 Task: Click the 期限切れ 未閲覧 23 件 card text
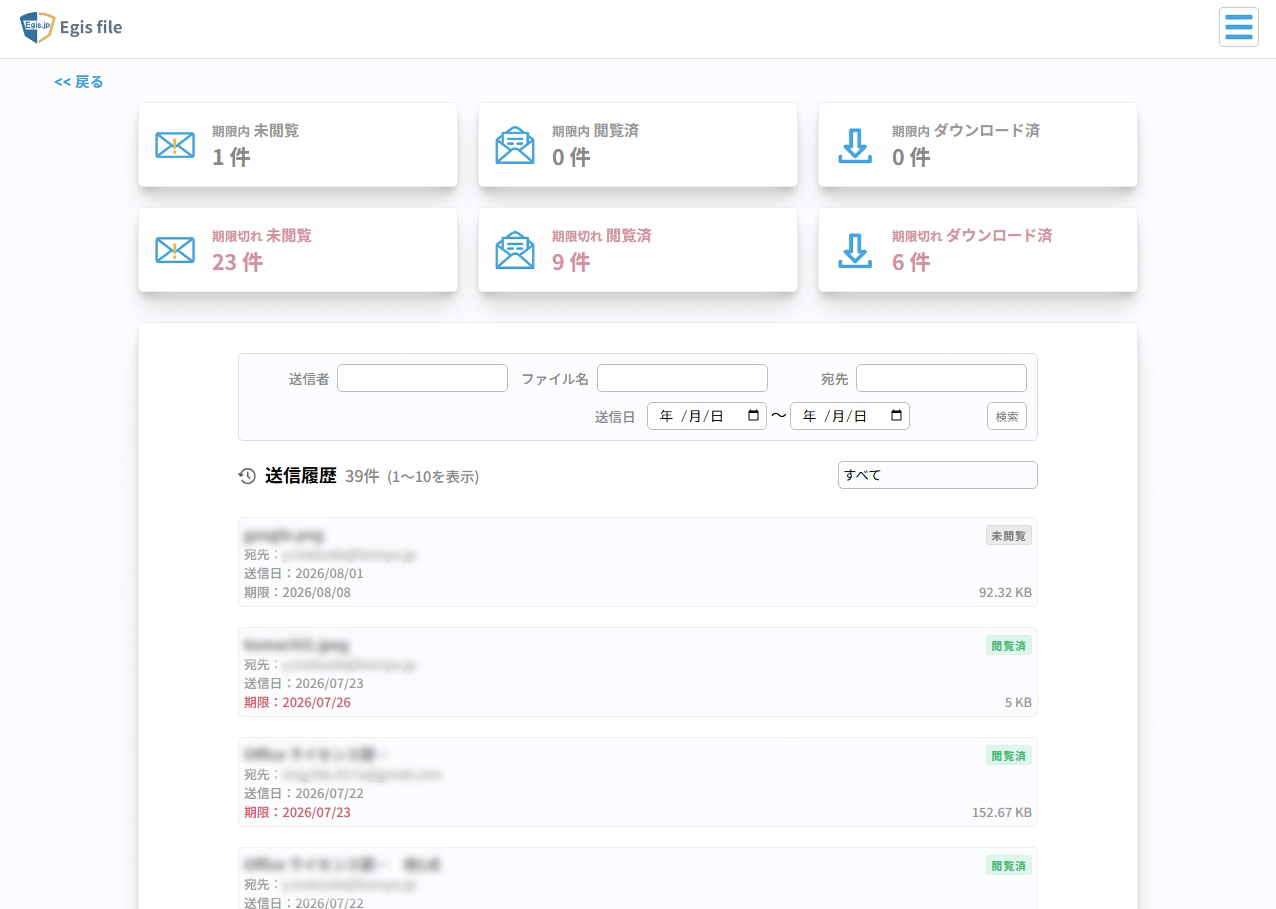261,250
